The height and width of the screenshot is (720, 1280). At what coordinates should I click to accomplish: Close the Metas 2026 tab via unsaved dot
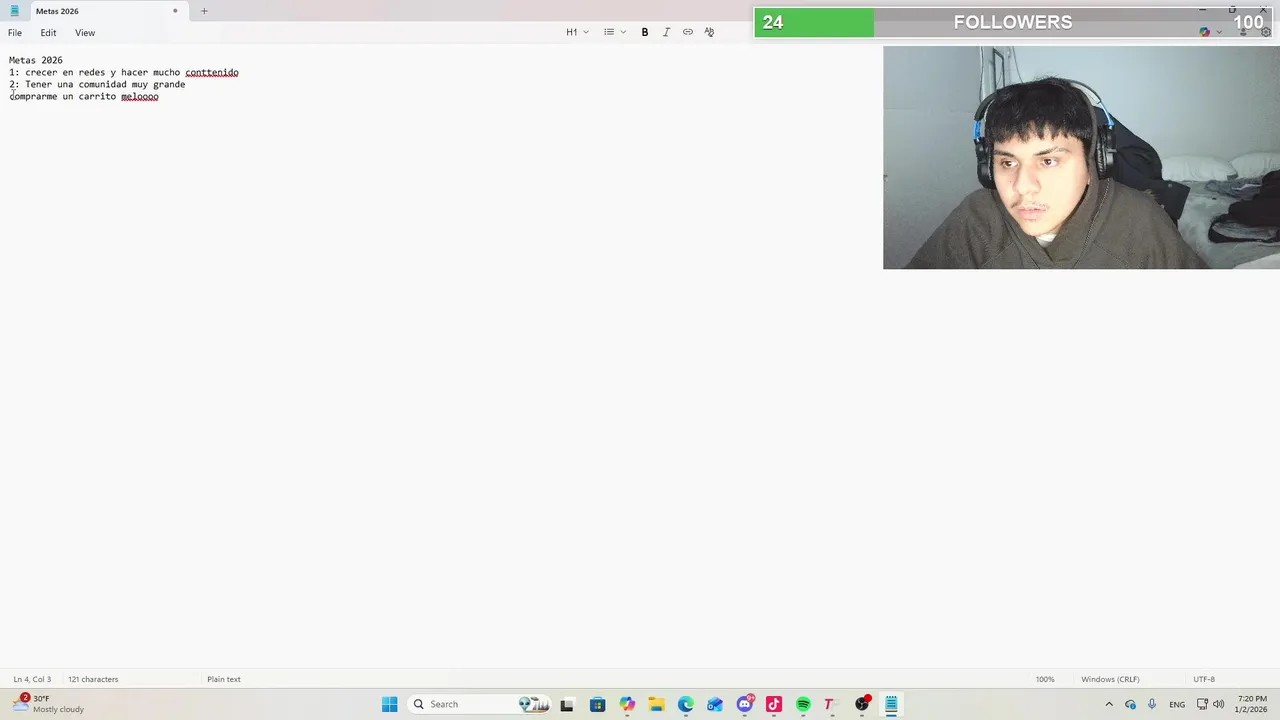point(175,11)
